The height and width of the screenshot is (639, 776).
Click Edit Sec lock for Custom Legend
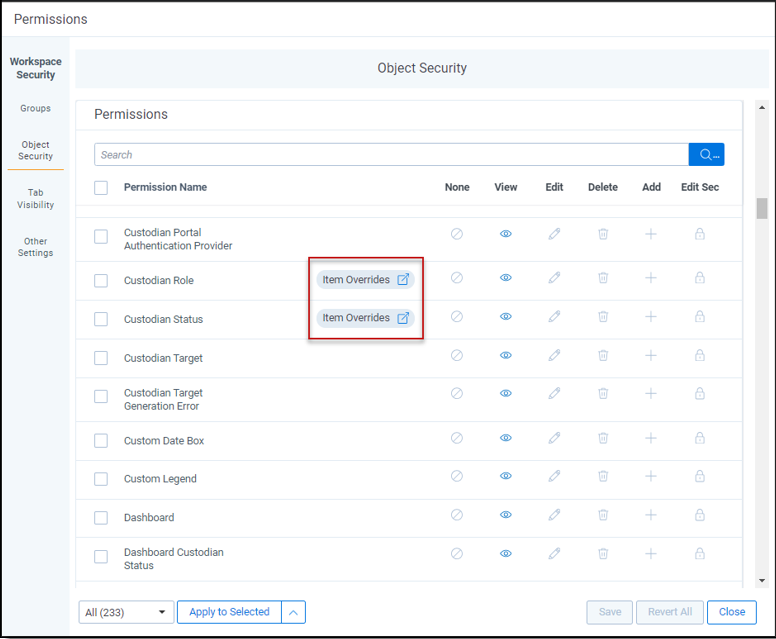[699, 476]
